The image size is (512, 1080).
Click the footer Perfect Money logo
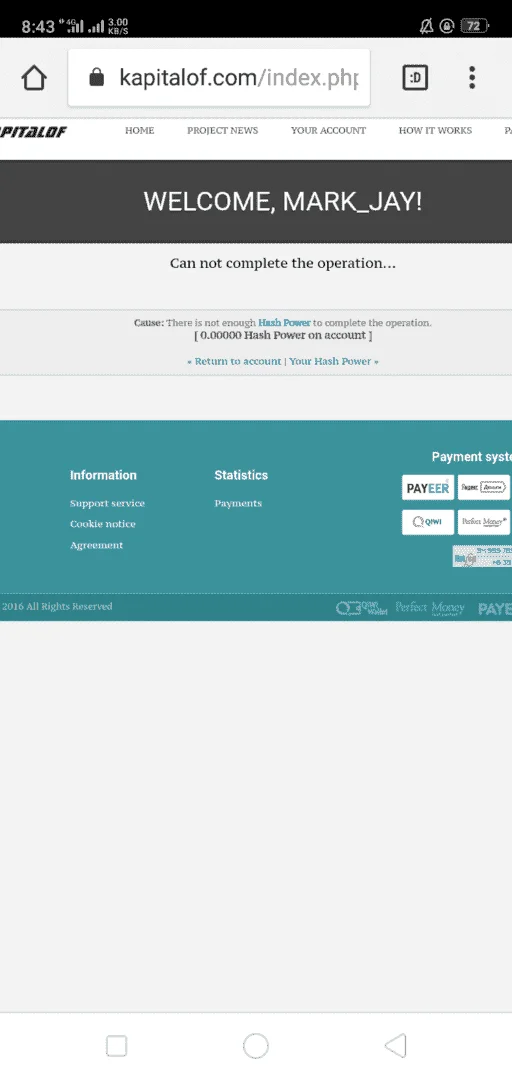430,608
